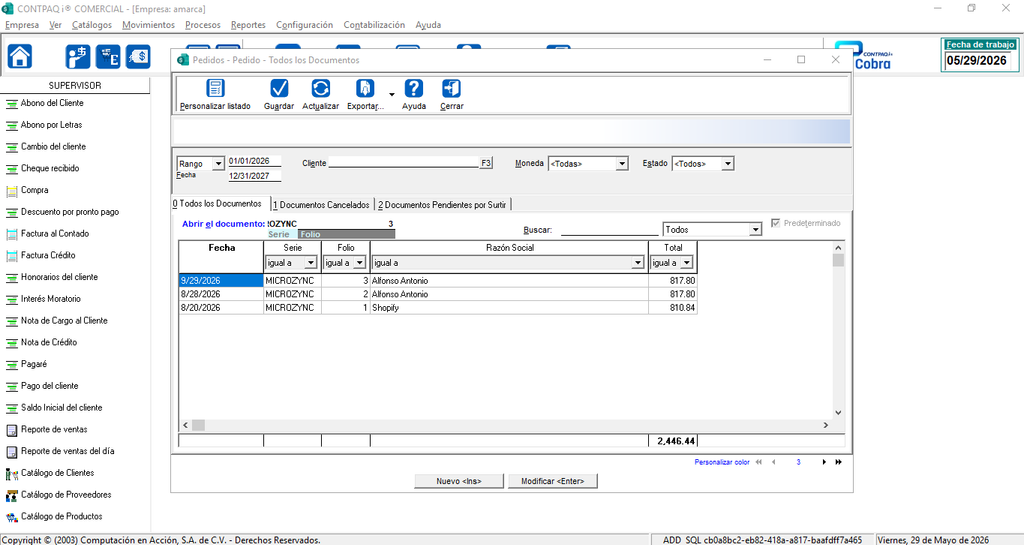Click the Exportar icon

tap(364, 88)
